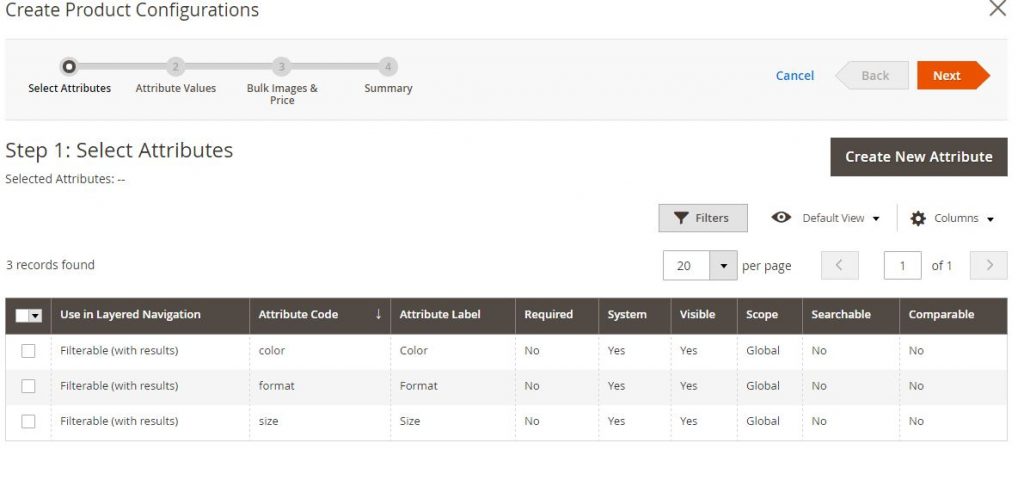Check the format attribute checkbox
This screenshot has height=486, width=1024.
[x=28, y=386]
